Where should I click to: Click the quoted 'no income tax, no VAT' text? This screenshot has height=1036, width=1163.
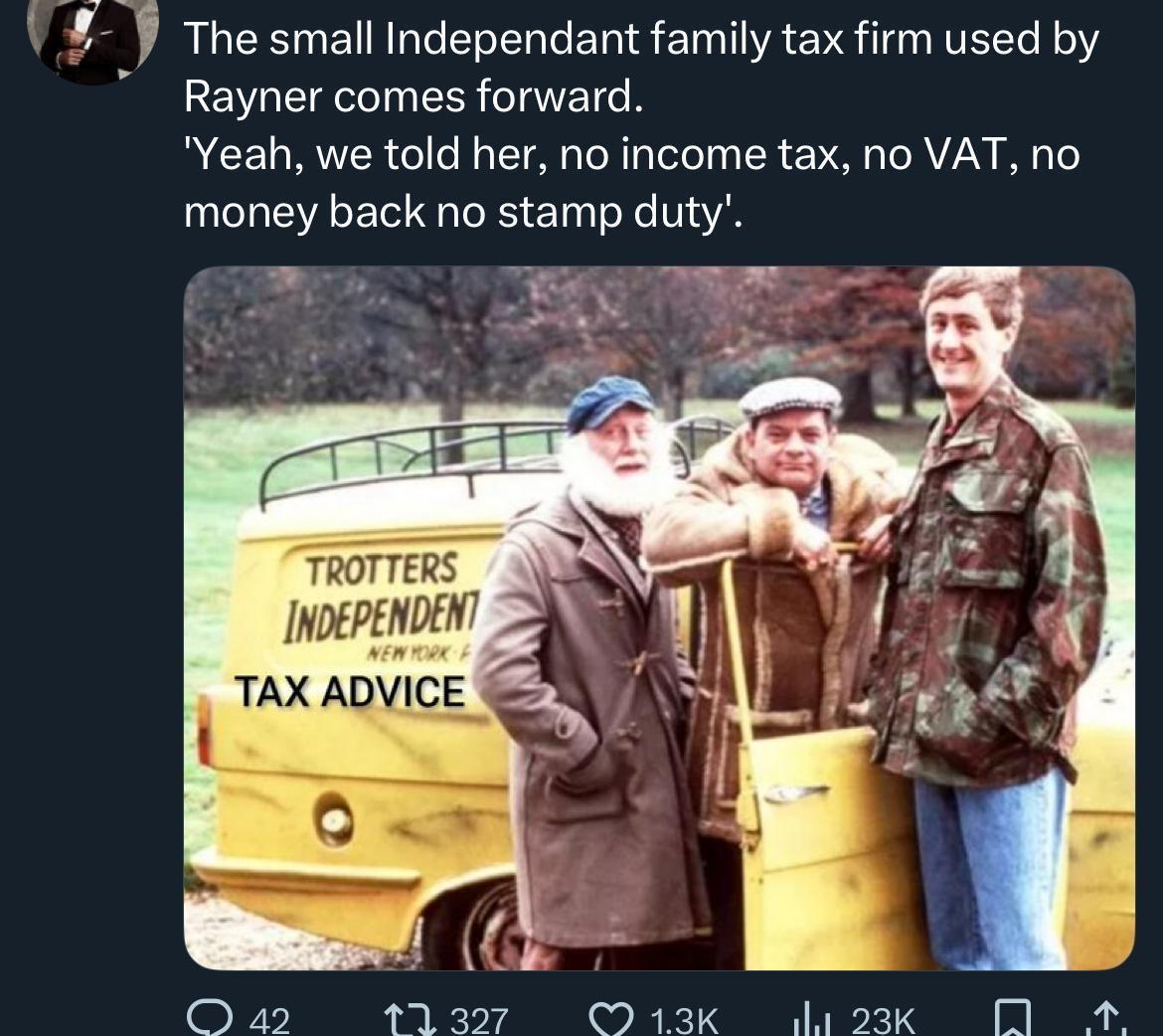(630, 155)
